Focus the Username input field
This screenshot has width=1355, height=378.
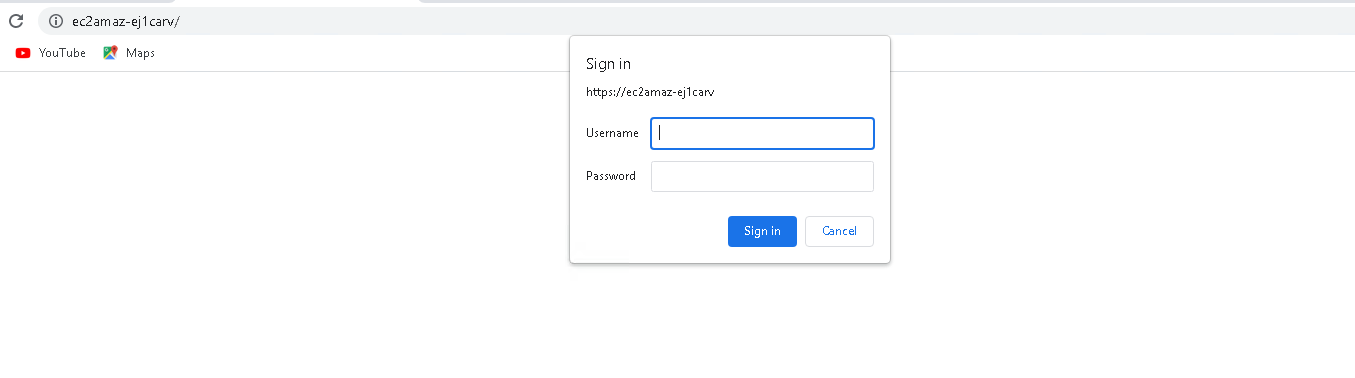[762, 133]
